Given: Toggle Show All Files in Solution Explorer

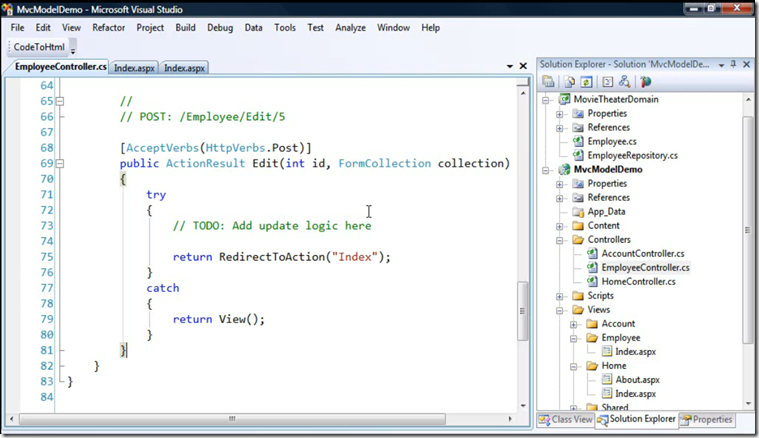Looking at the screenshot, I should 569,82.
